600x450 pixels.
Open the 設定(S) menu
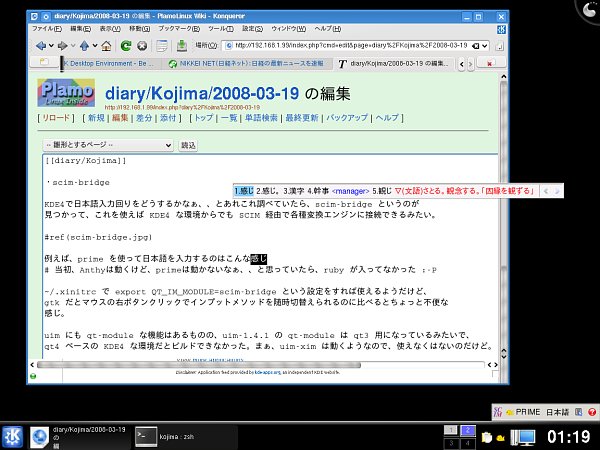[253, 29]
